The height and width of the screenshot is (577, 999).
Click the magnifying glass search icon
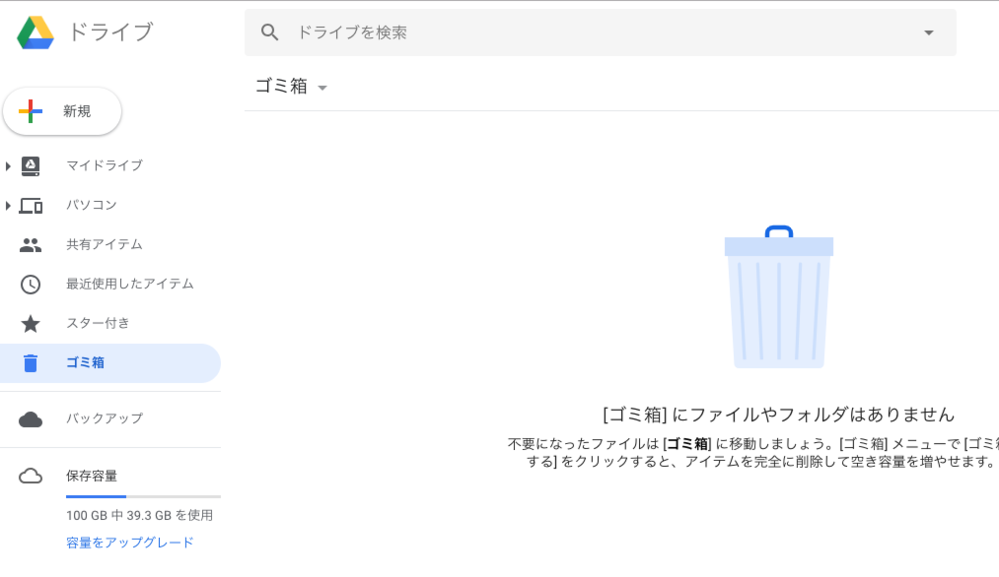pyautogui.click(x=269, y=33)
